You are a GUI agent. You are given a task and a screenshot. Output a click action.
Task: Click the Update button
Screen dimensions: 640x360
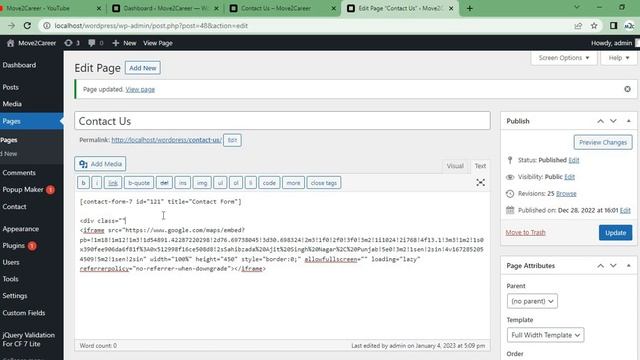point(616,233)
